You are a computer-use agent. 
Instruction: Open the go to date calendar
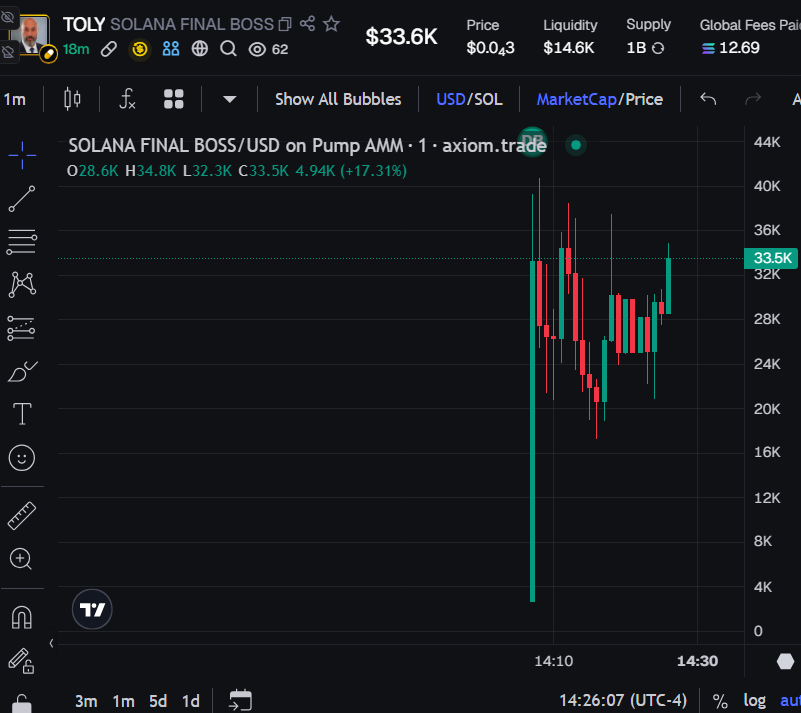(x=240, y=700)
